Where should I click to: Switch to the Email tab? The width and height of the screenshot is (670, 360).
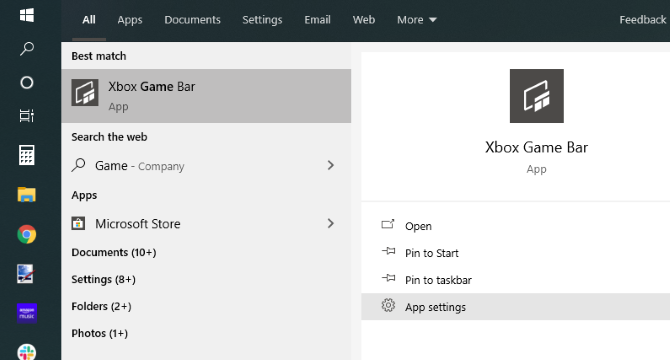[317, 20]
